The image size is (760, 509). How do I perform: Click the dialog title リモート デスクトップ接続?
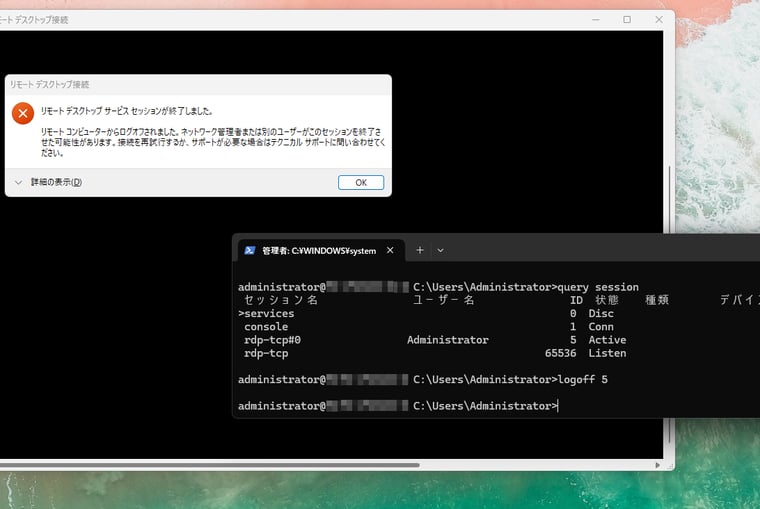[x=49, y=84]
